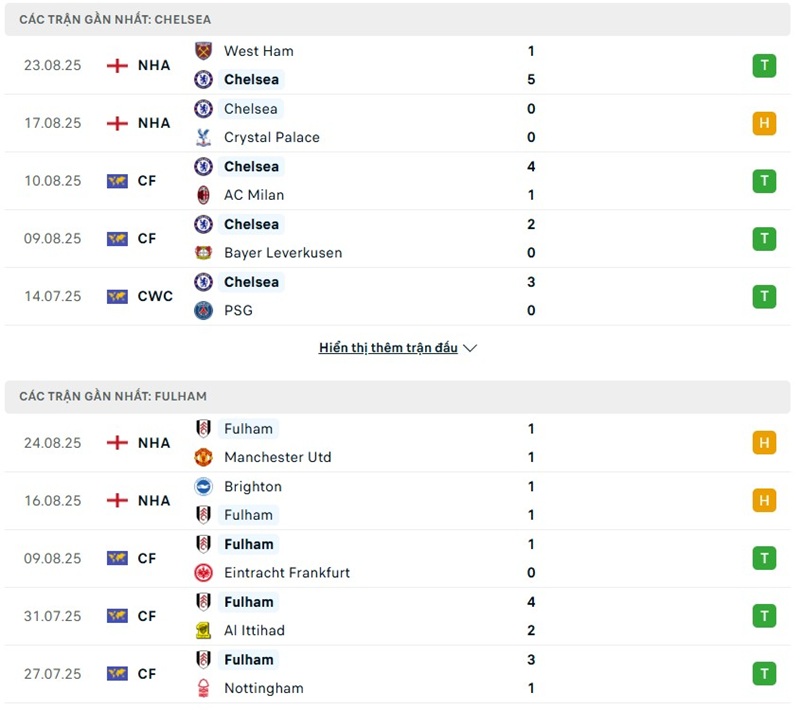Click the Crystal Palace club crest

204,137
